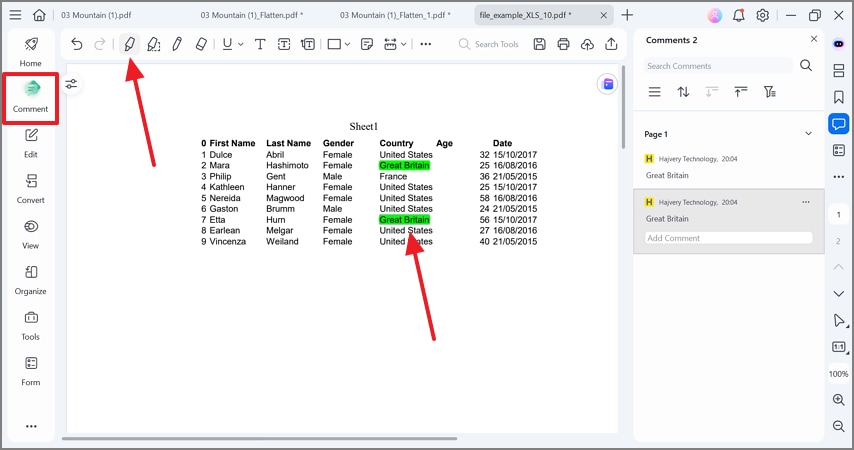Click highlighted Great Britain in Mara row
This screenshot has height=450, width=854.
pos(405,165)
